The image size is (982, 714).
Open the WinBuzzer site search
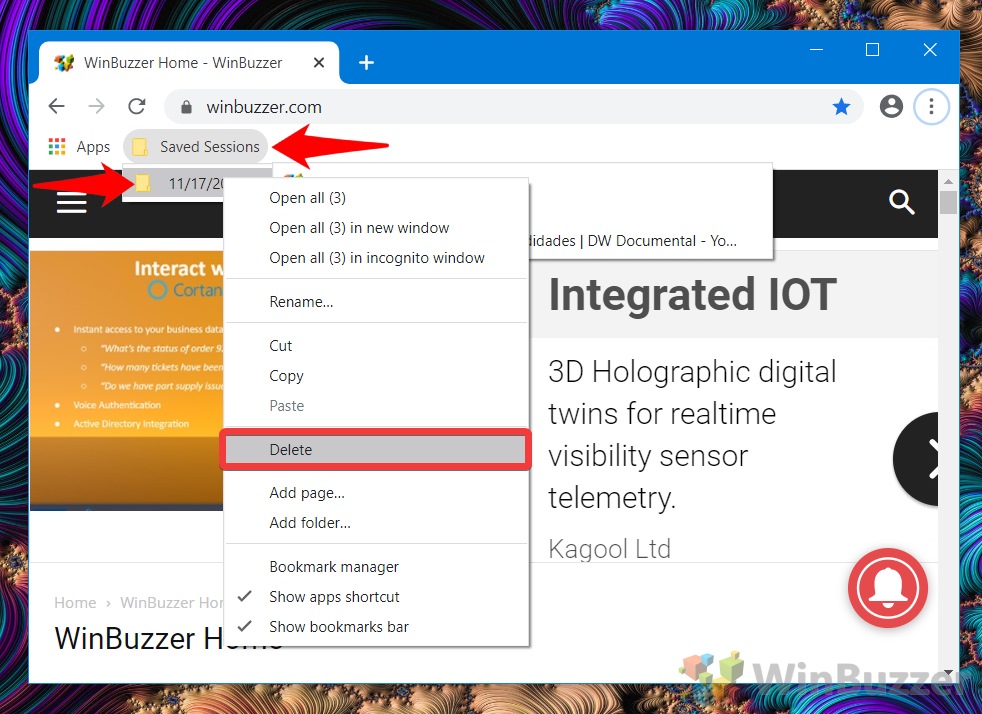click(x=901, y=202)
